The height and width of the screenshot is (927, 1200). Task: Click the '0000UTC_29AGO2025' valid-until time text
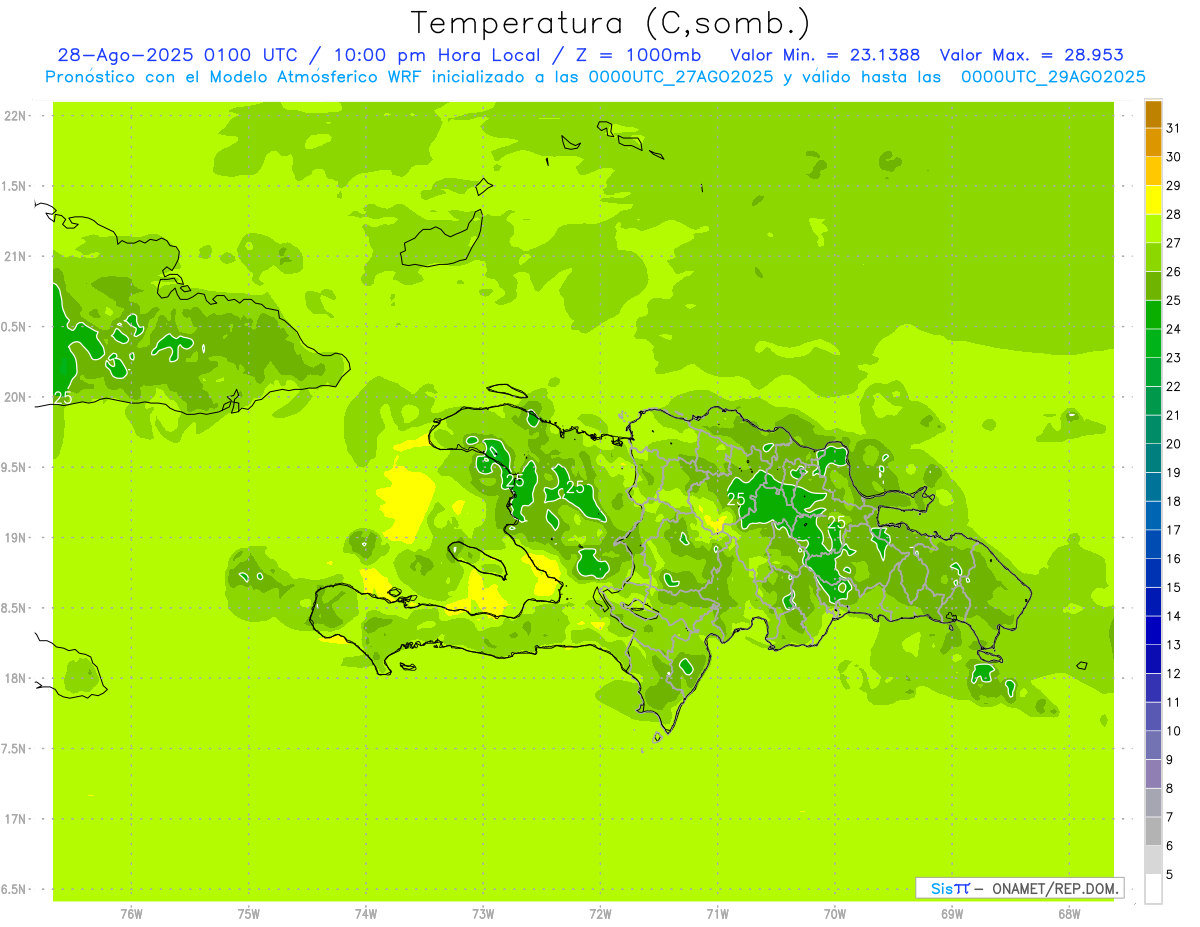(x=1053, y=77)
